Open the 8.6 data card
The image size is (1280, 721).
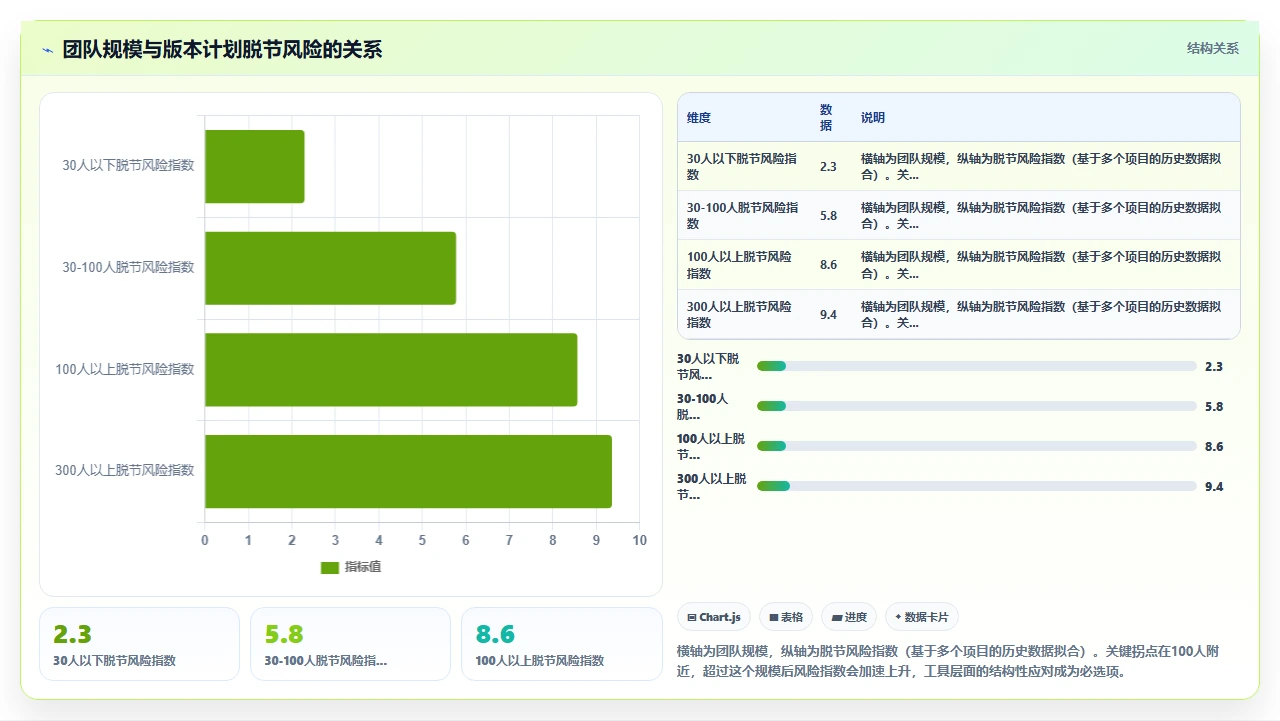pyautogui.click(x=561, y=644)
